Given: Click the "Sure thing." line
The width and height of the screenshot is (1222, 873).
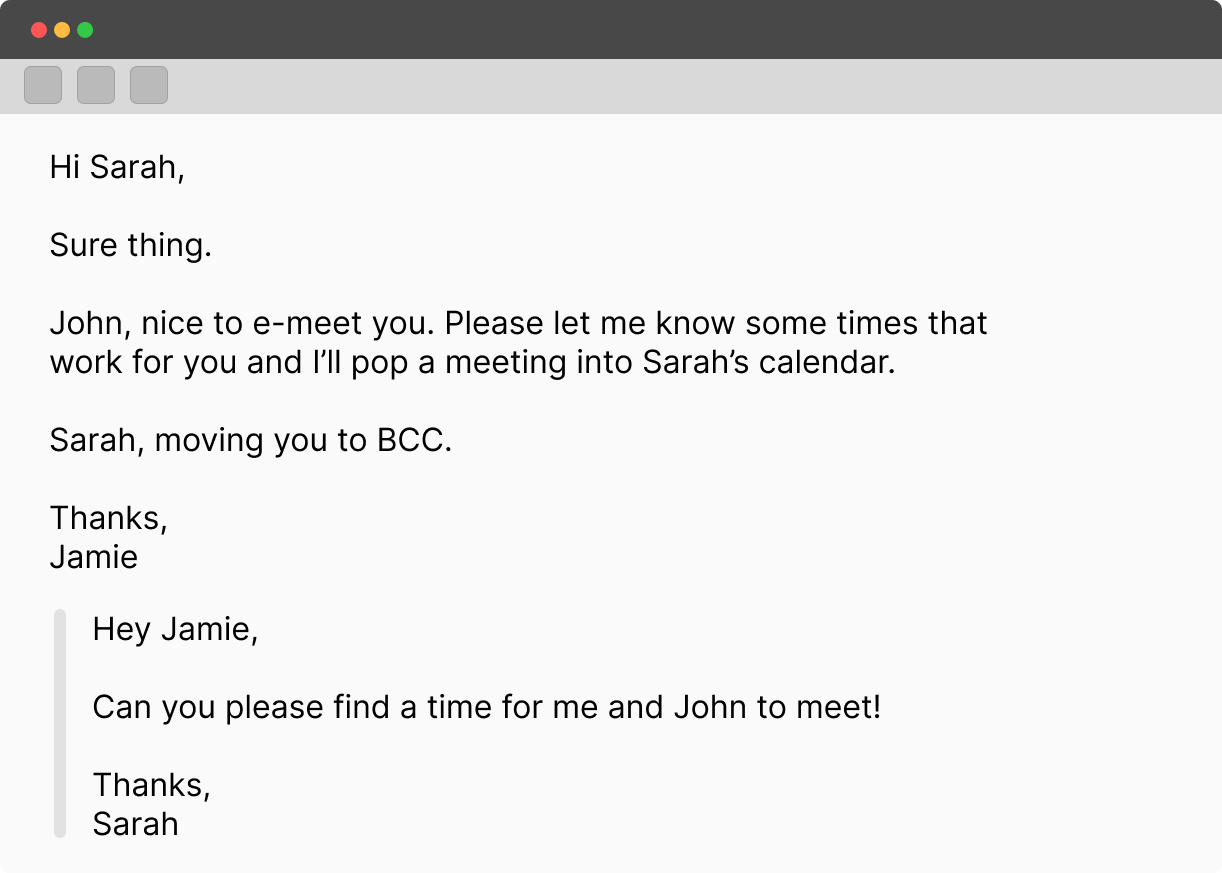Looking at the screenshot, I should point(131,246).
